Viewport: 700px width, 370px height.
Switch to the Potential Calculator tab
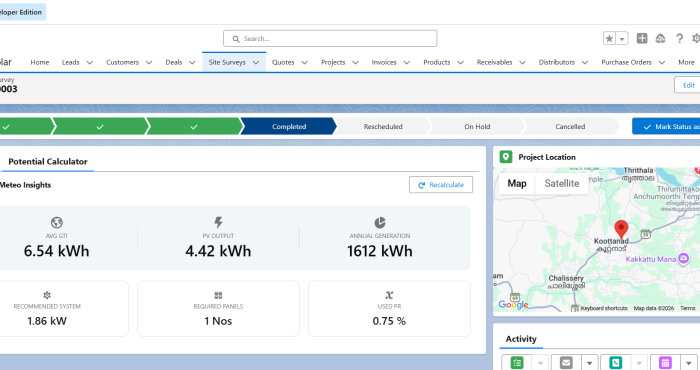pyautogui.click(x=48, y=162)
